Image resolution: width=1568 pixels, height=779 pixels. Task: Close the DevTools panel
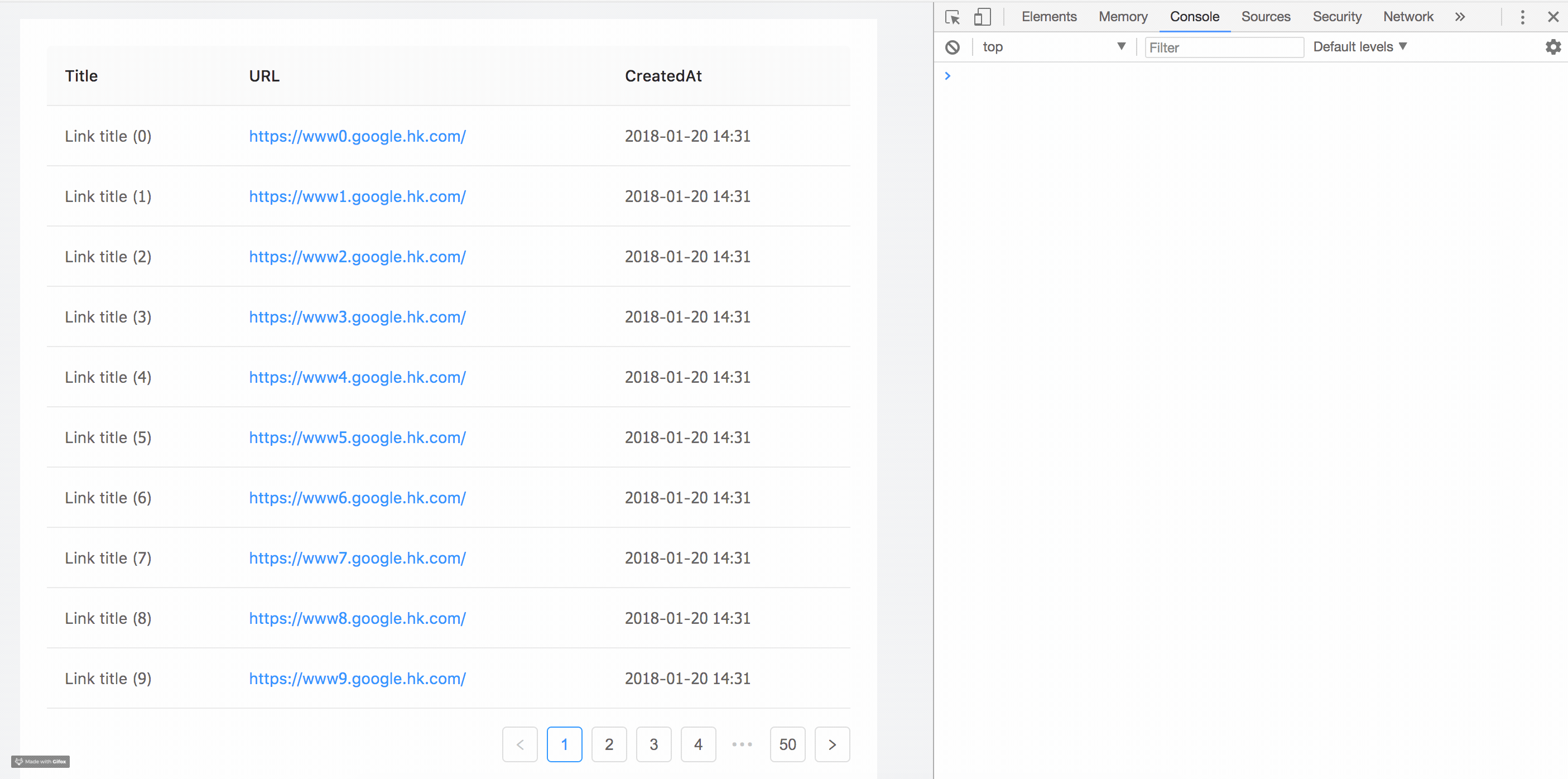[x=1553, y=17]
